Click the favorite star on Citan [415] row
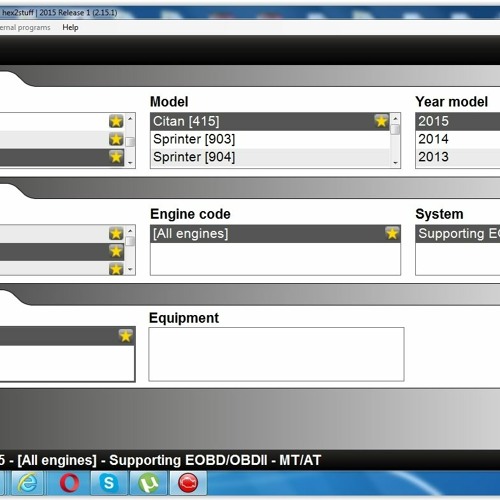This screenshot has height=500, width=500. click(381, 121)
